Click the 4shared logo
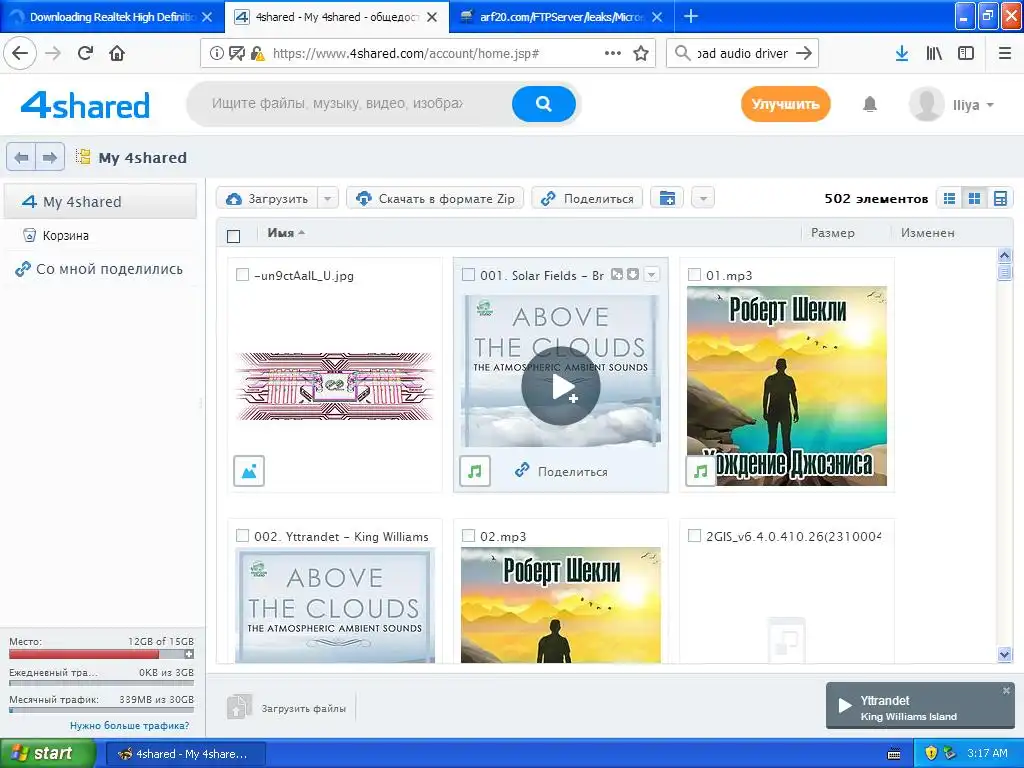This screenshot has width=1024, height=768. tap(85, 105)
